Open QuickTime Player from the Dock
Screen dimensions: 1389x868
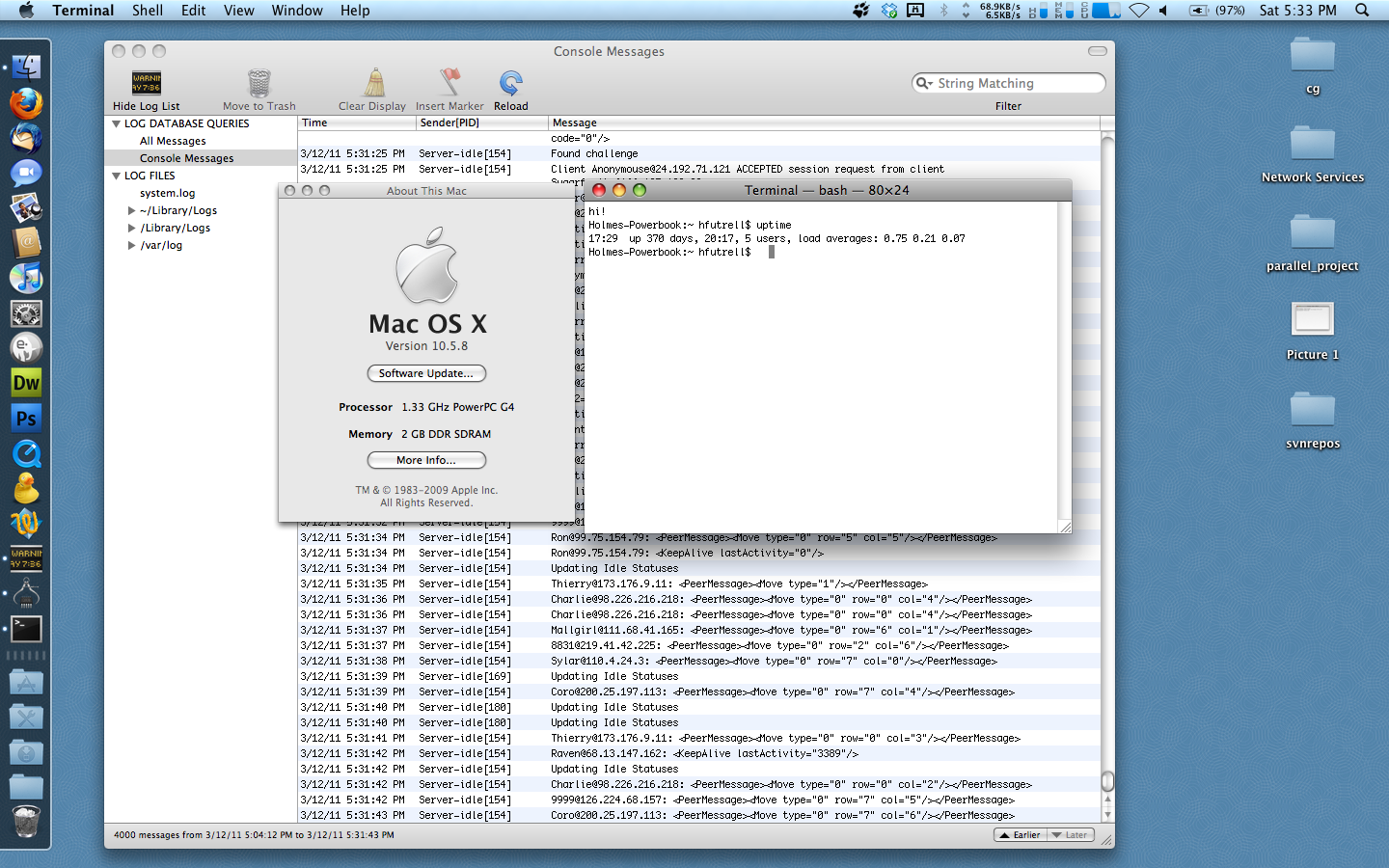point(26,453)
